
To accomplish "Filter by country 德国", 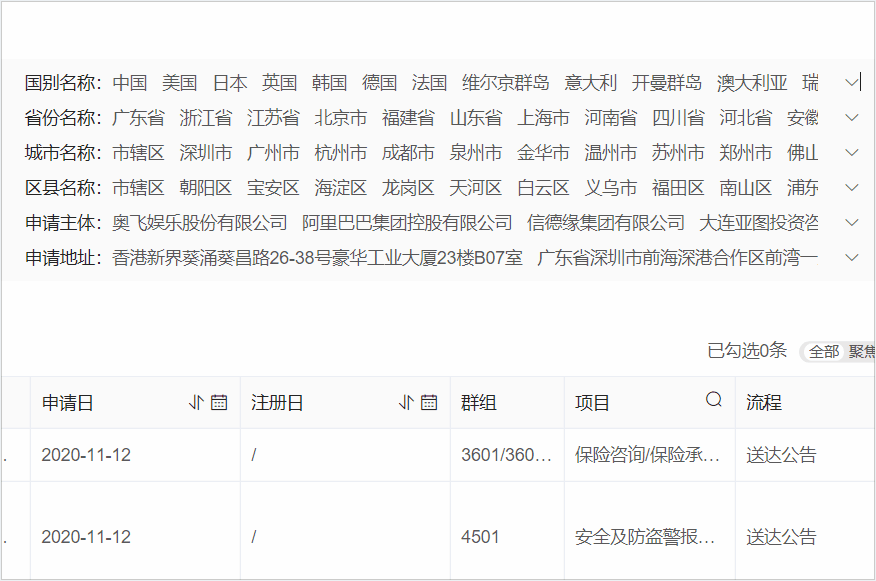I will (x=379, y=83).
